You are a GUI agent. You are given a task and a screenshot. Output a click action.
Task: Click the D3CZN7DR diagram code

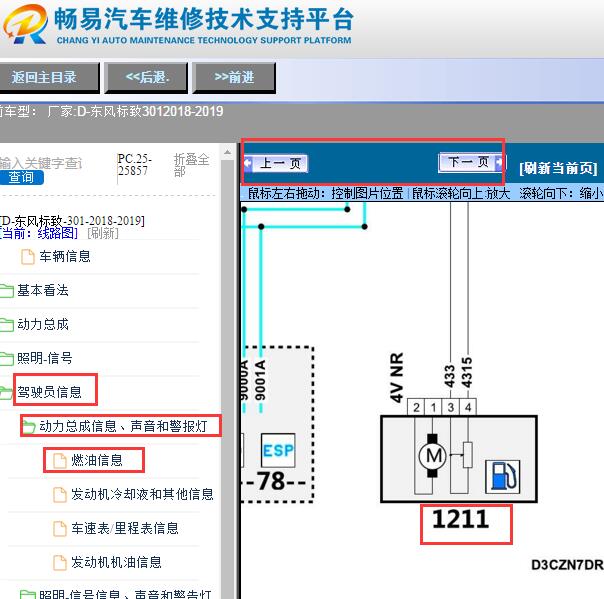(x=567, y=565)
